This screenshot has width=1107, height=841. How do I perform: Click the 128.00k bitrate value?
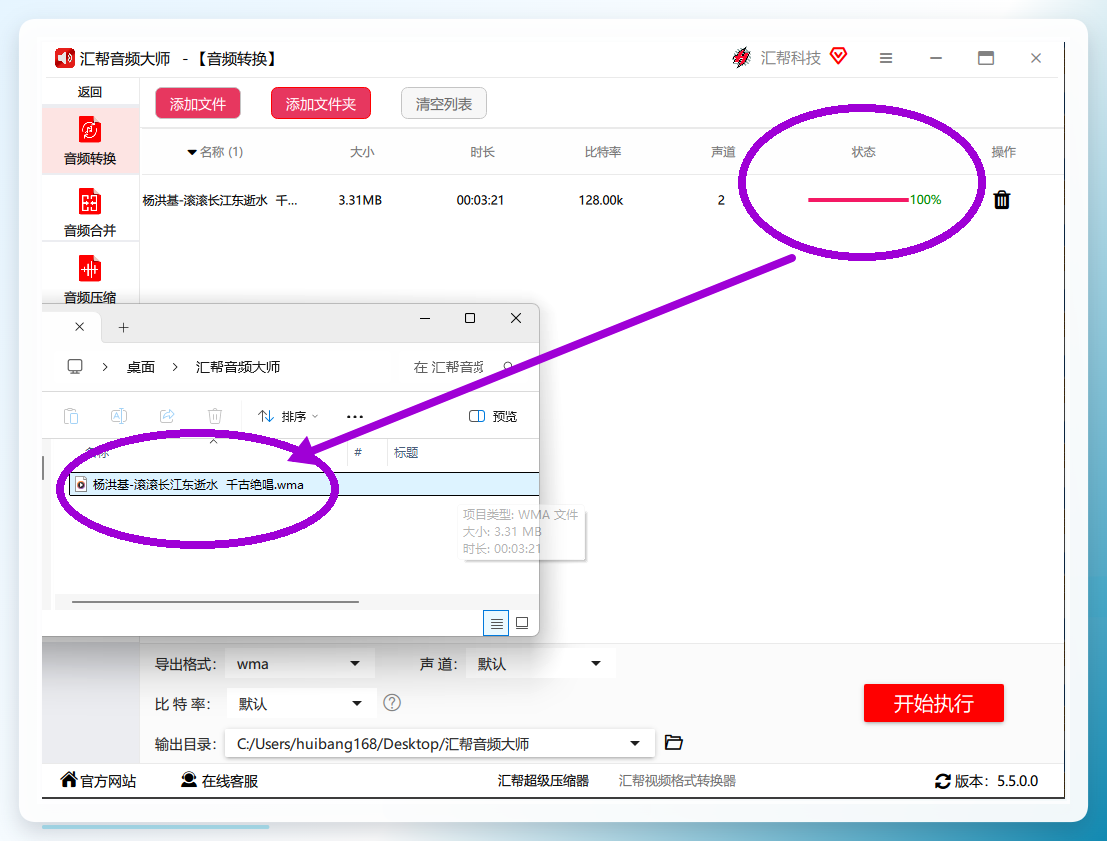click(601, 200)
